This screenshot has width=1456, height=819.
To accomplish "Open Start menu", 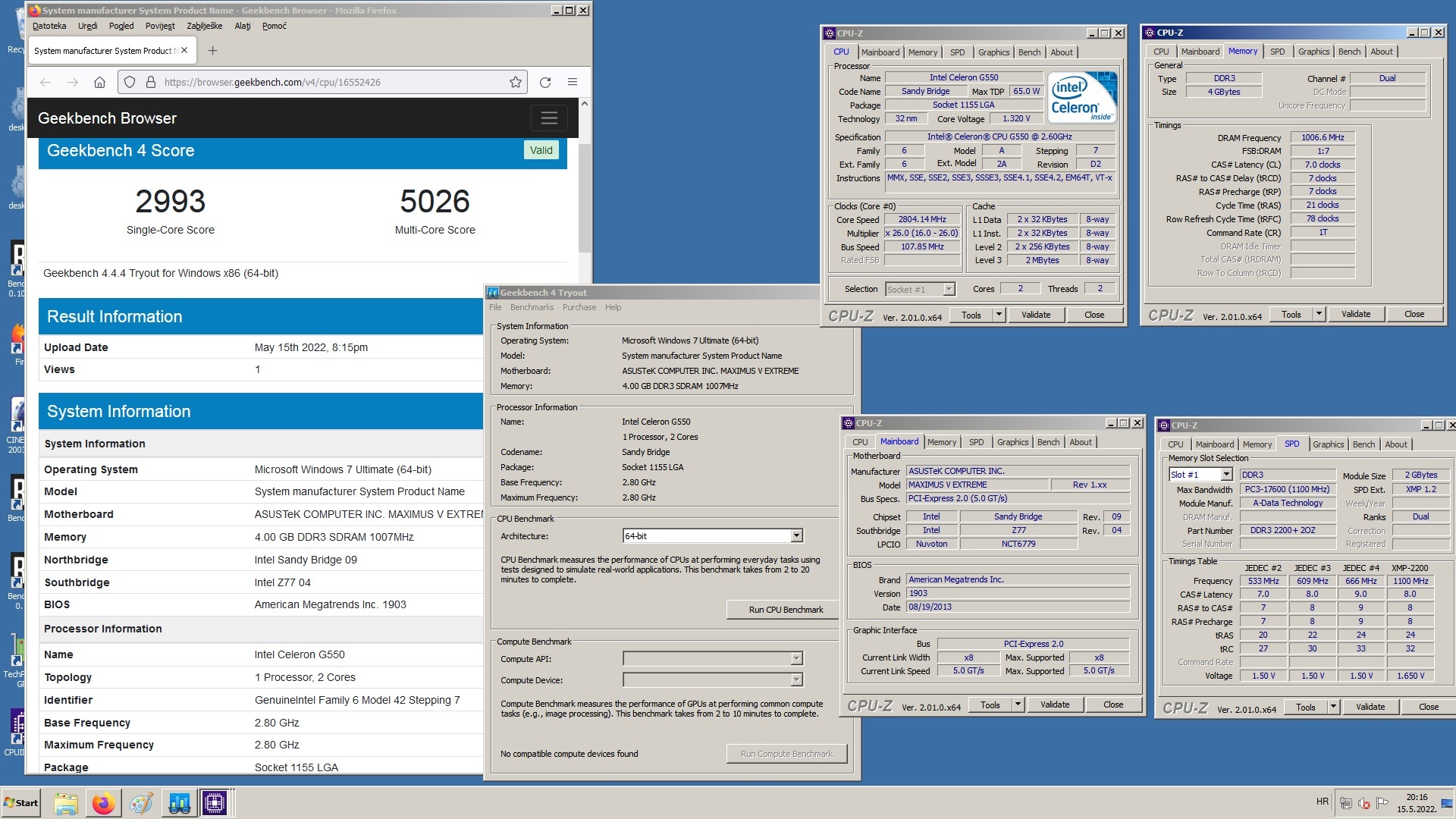I will point(21,803).
